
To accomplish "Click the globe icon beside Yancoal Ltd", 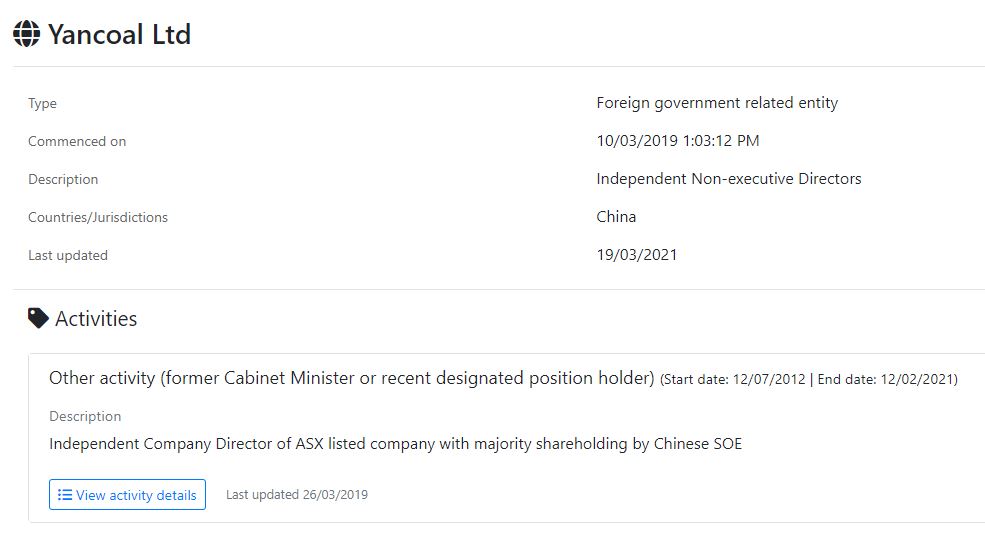I will tap(27, 34).
